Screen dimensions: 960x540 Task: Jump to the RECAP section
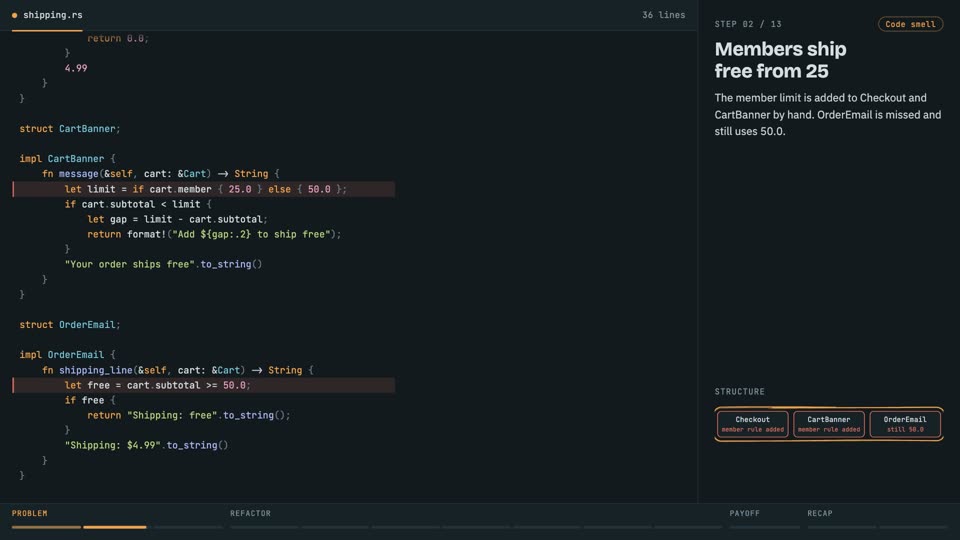point(819,513)
